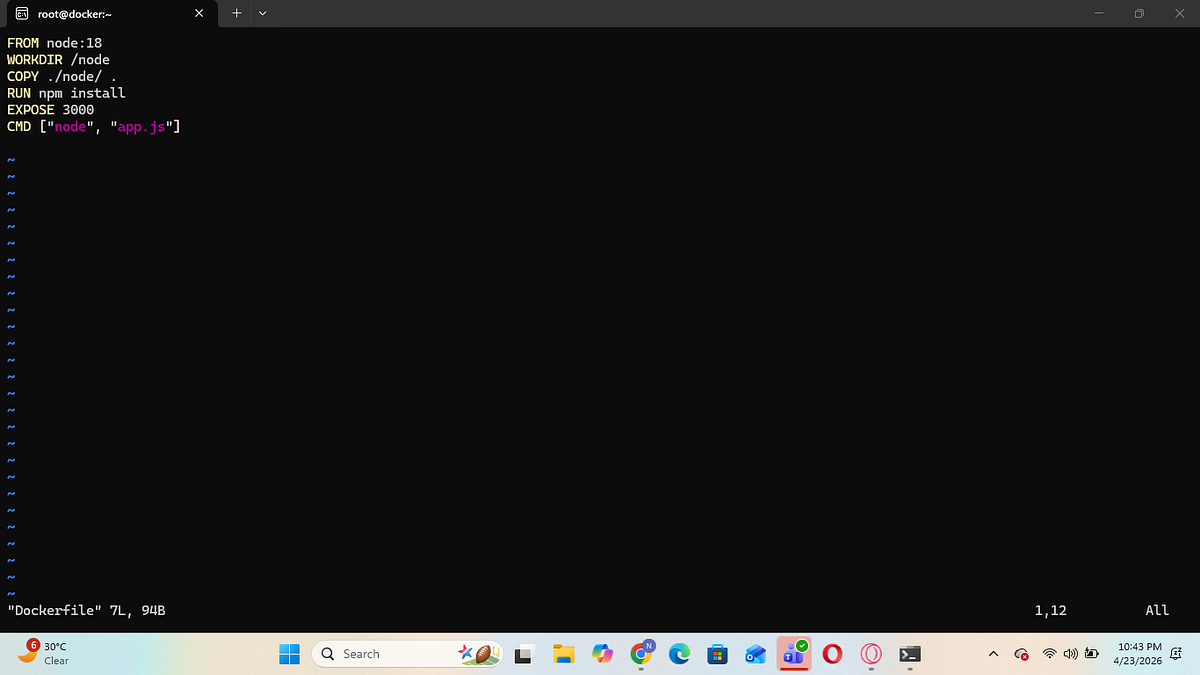
Task: Open the terminal profiles dropdown
Action: tap(262, 14)
